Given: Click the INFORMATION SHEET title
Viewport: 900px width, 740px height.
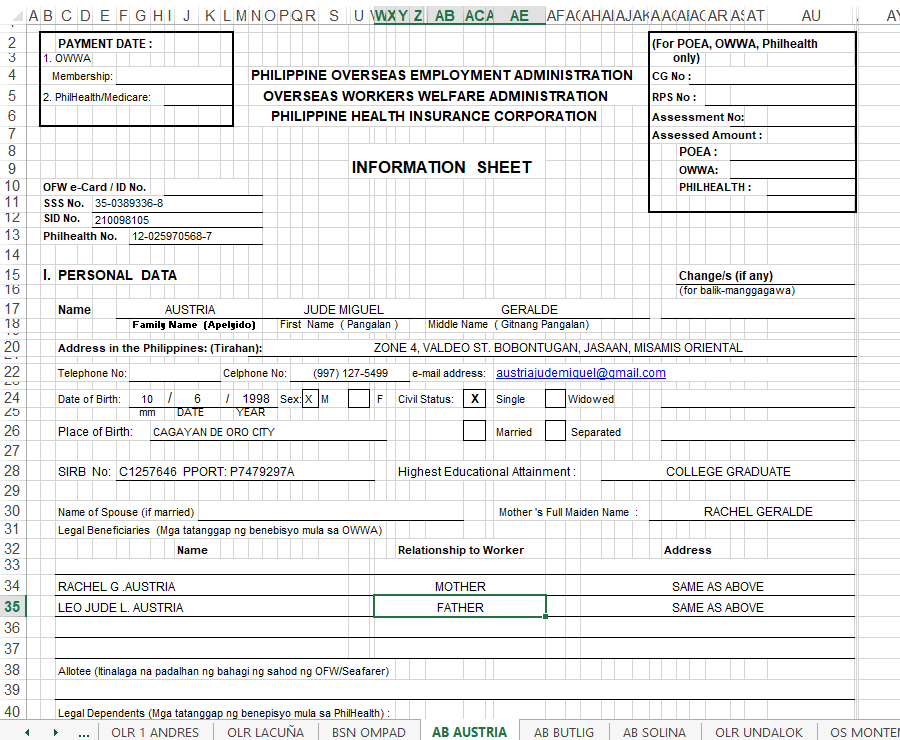Looking at the screenshot, I should tap(441, 167).
